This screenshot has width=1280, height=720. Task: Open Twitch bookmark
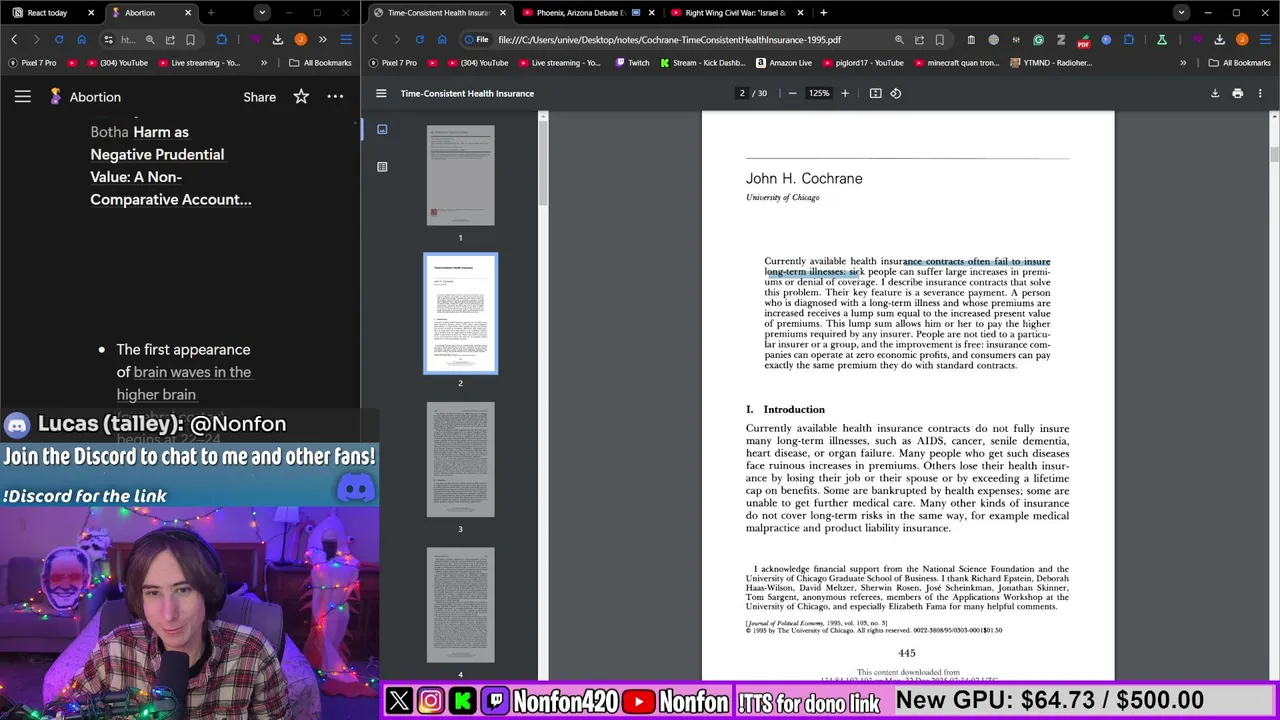coord(632,63)
